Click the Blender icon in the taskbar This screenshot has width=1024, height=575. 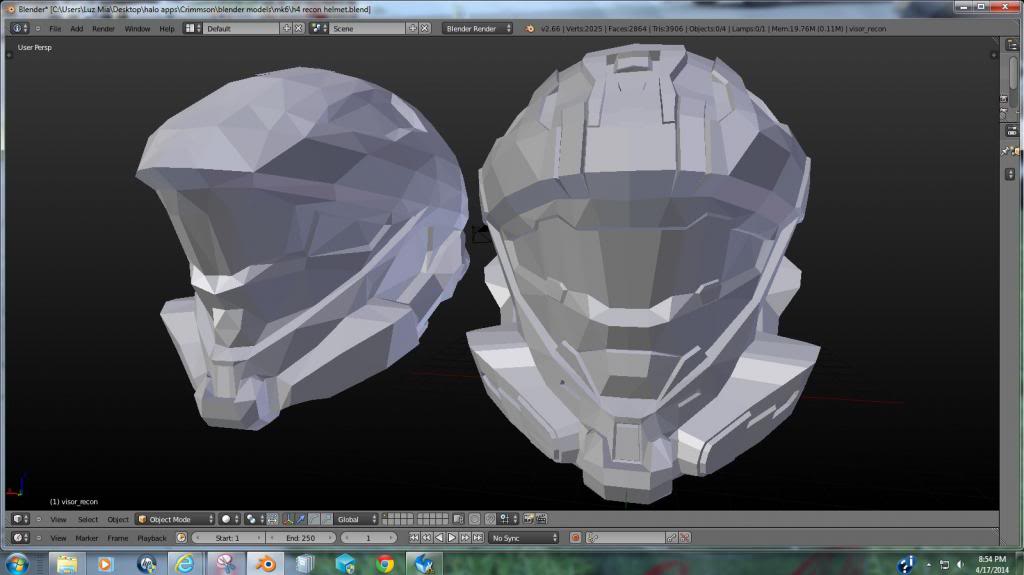click(x=266, y=563)
